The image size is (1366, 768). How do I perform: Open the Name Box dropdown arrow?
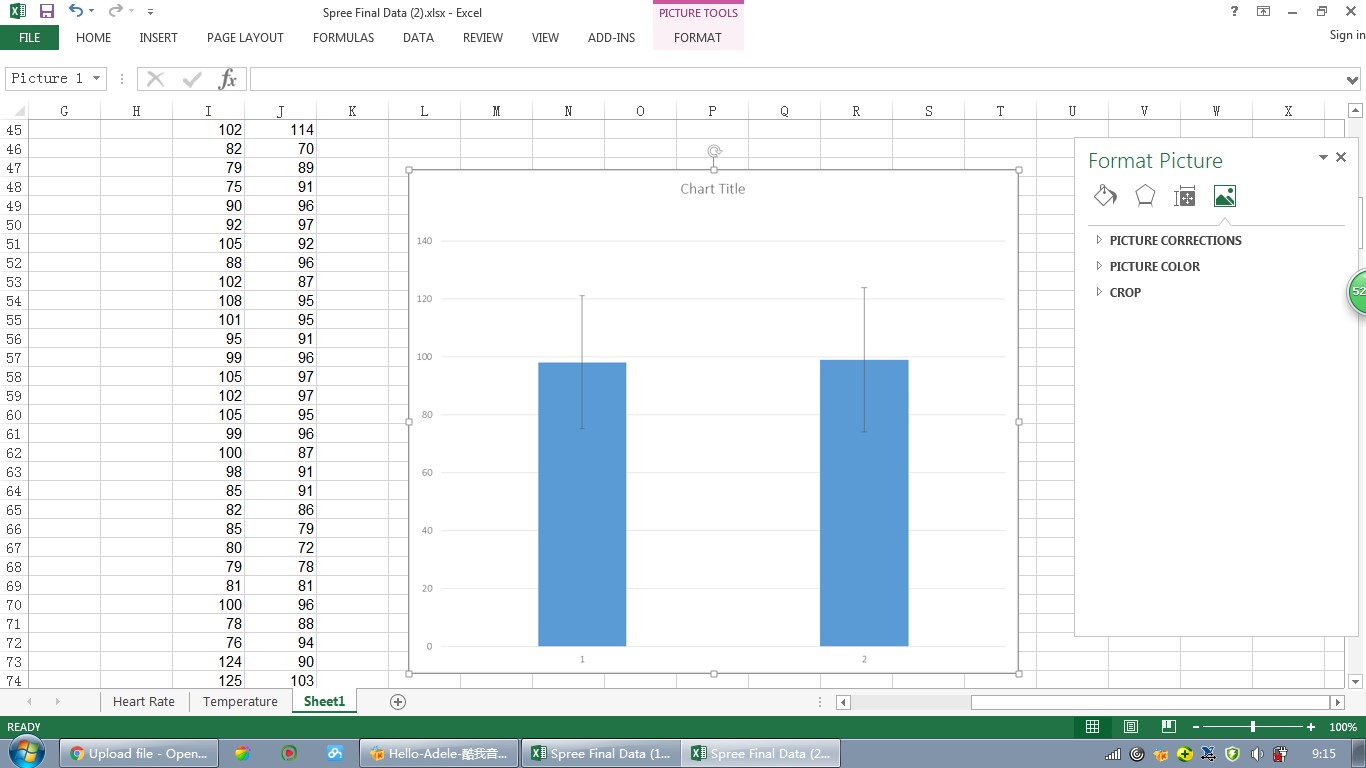(x=97, y=79)
